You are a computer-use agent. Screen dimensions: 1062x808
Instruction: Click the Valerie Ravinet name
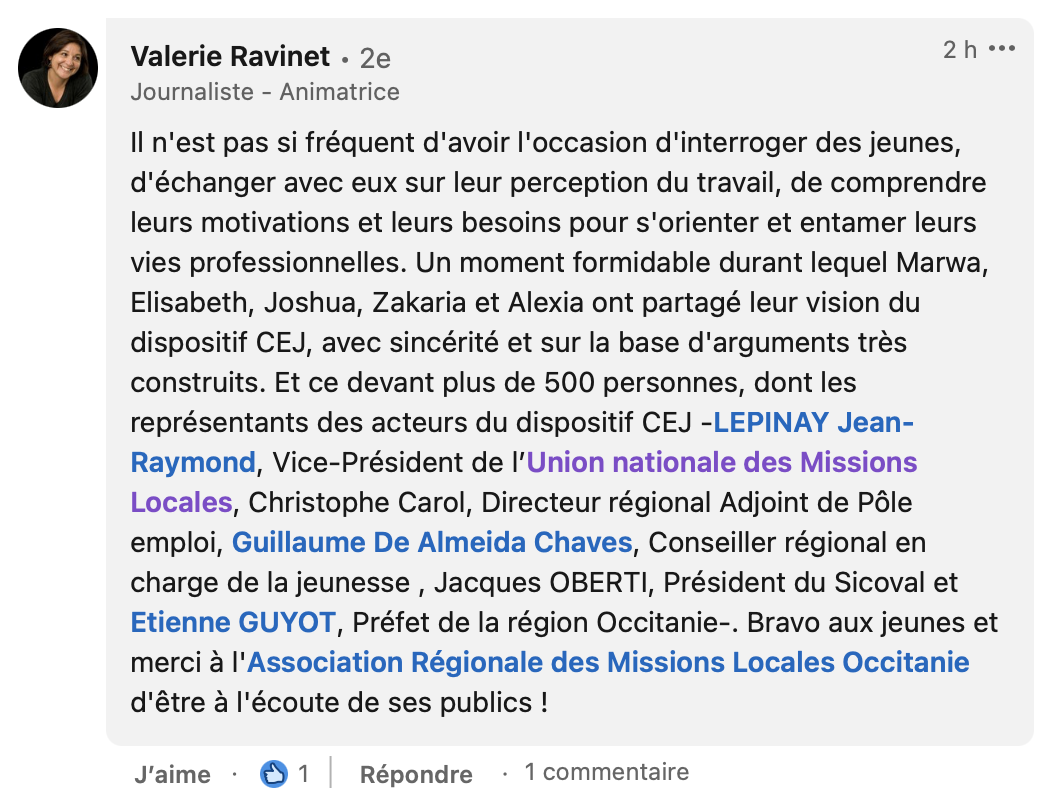click(230, 56)
